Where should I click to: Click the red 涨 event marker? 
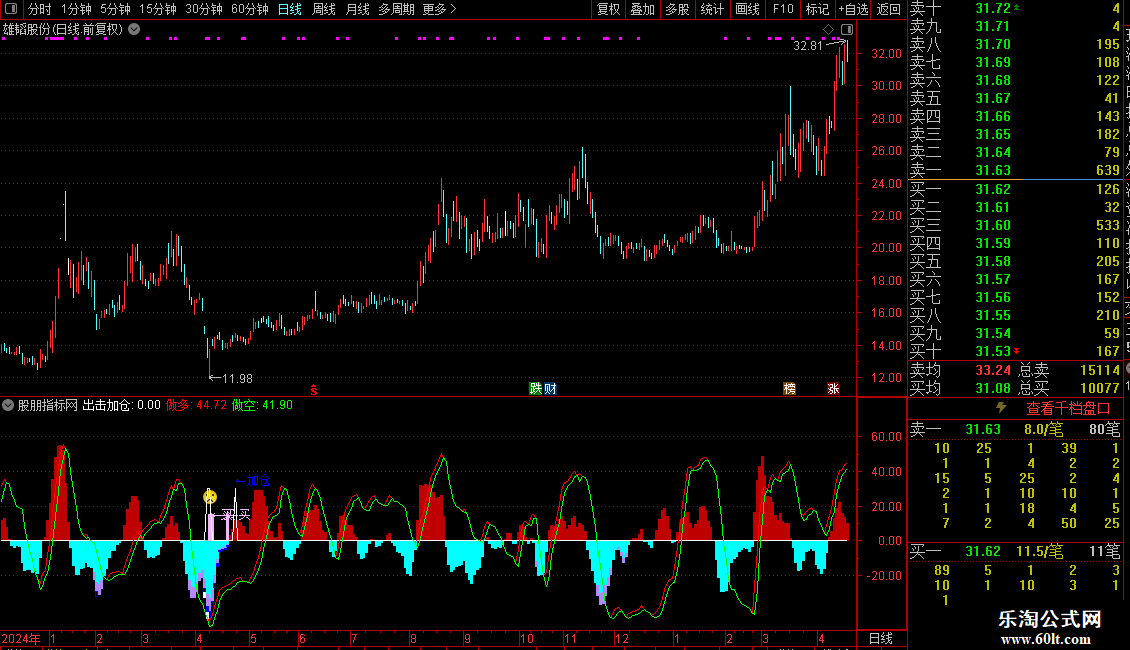(833, 389)
